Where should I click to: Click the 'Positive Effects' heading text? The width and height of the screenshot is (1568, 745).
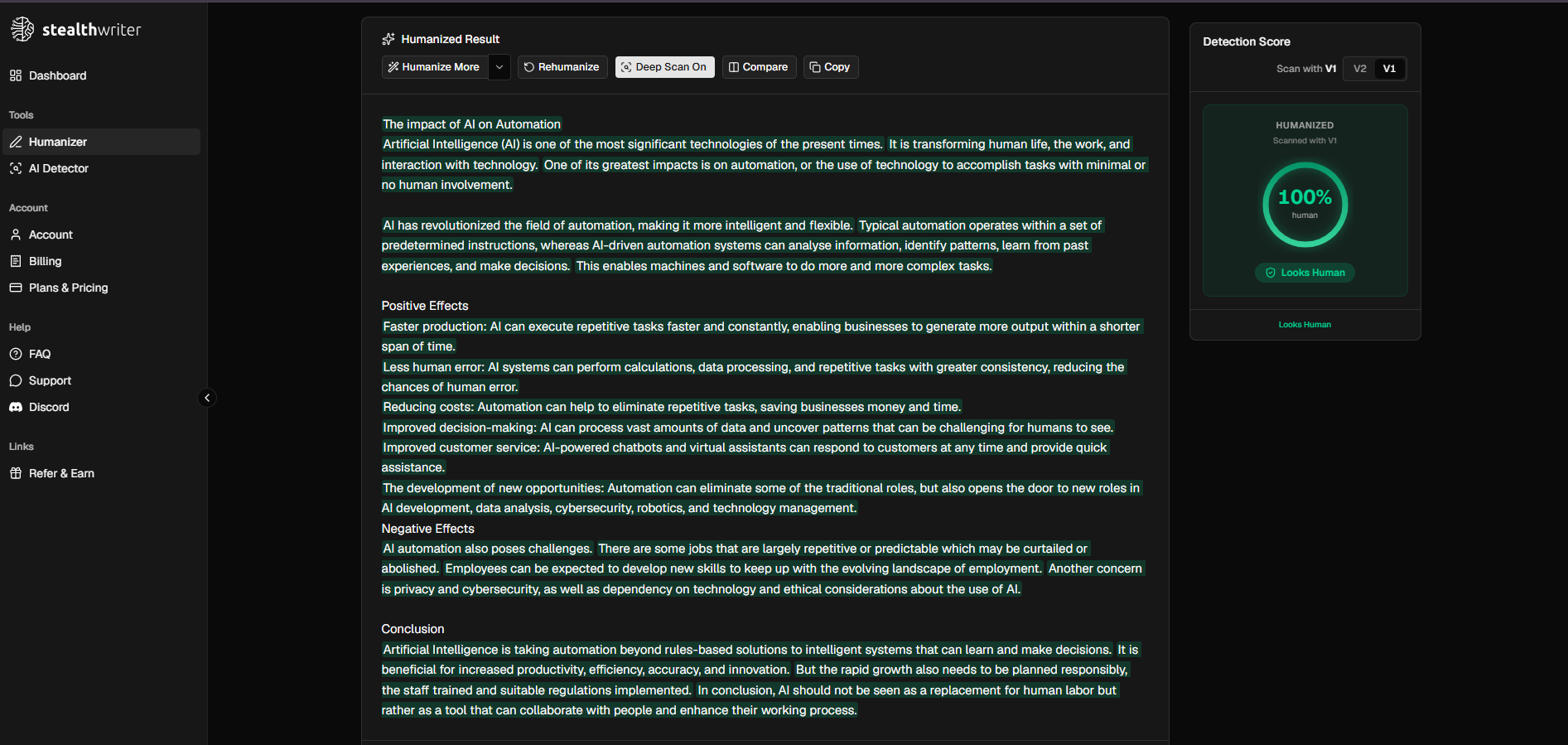[x=425, y=306]
